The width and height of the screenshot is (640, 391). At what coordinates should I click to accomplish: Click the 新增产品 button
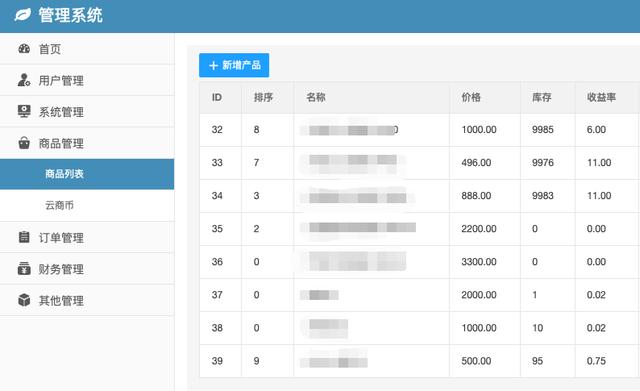click(234, 65)
